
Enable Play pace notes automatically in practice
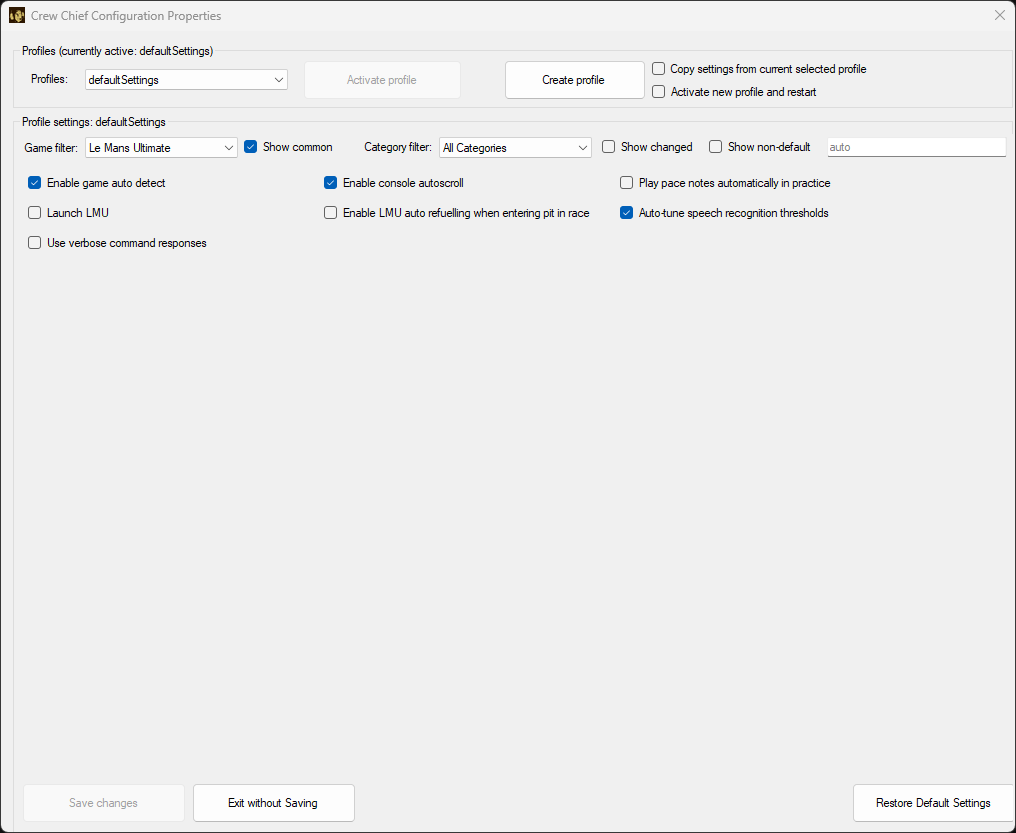[x=626, y=182]
